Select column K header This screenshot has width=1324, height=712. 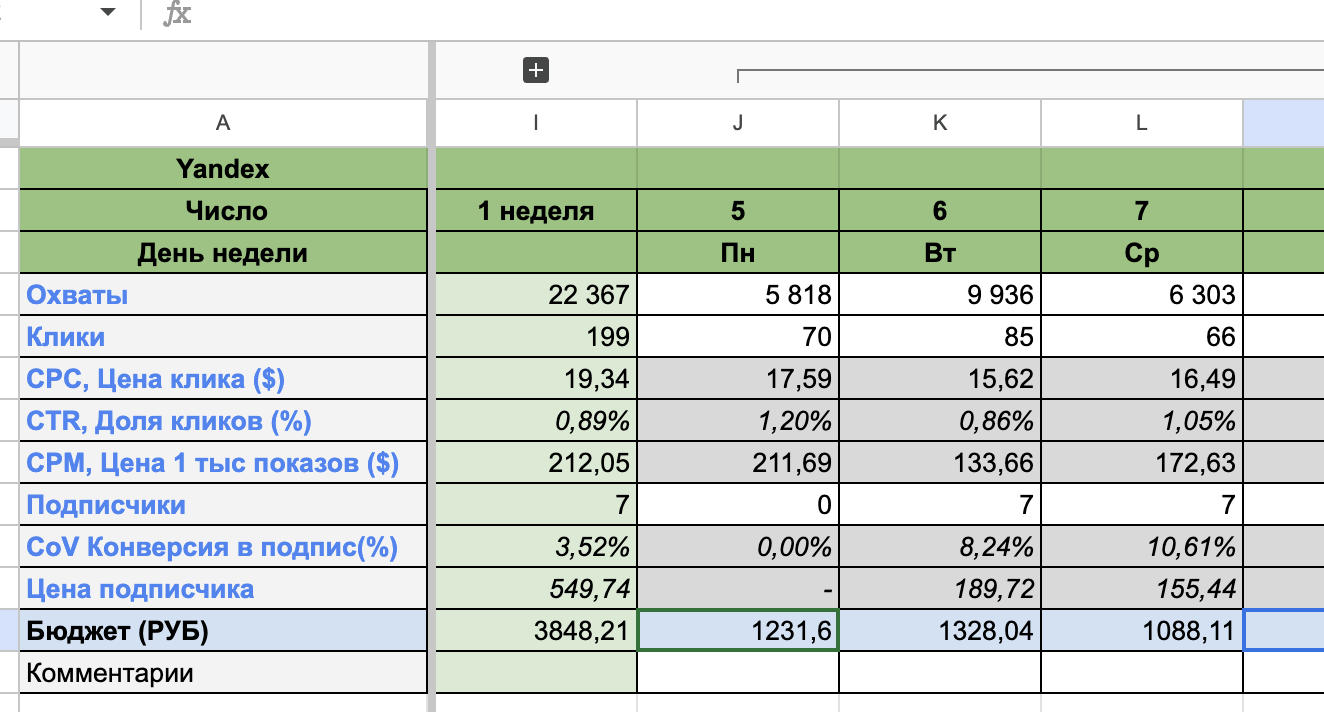tap(940, 123)
